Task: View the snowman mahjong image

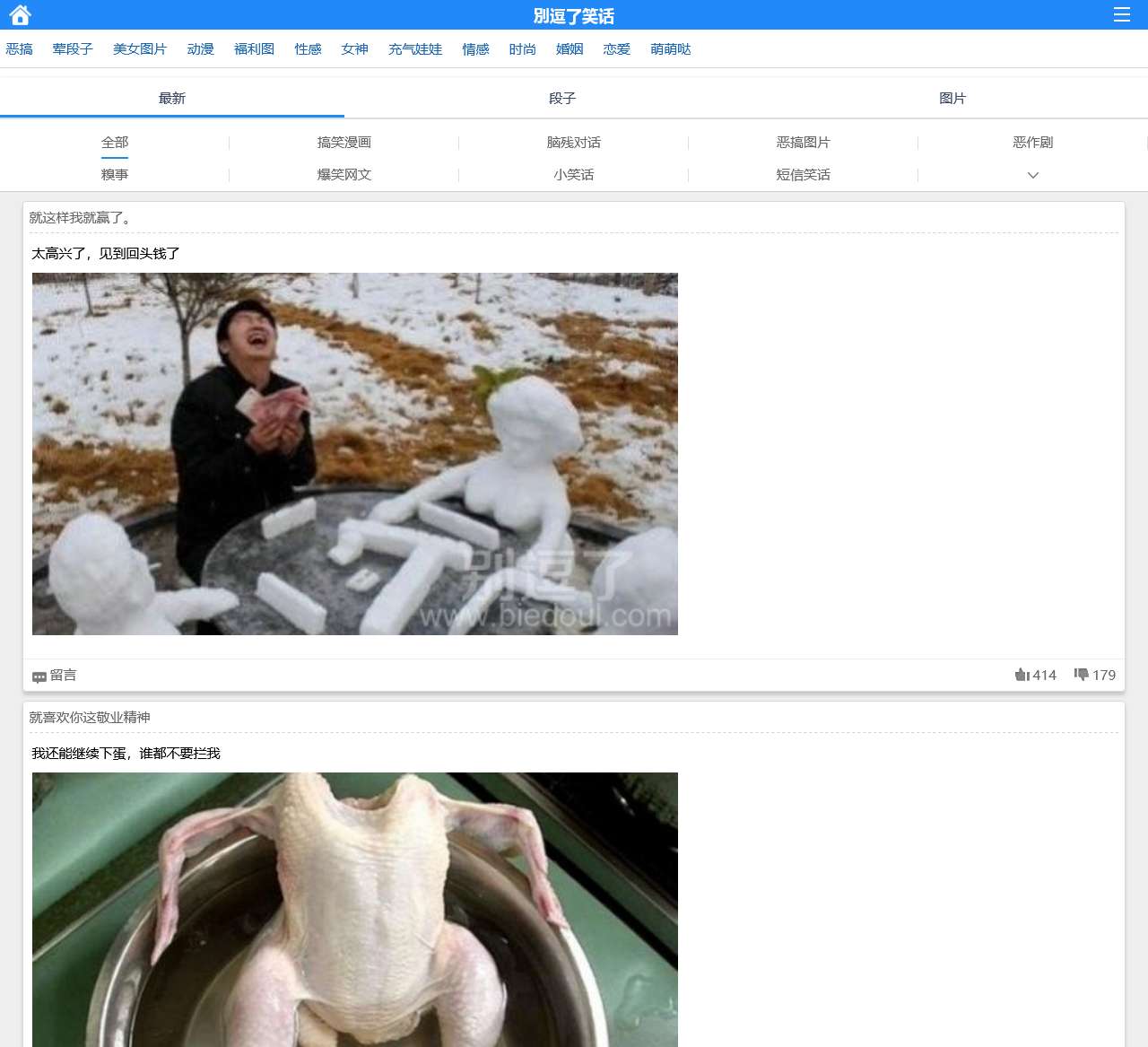Action: coord(355,454)
